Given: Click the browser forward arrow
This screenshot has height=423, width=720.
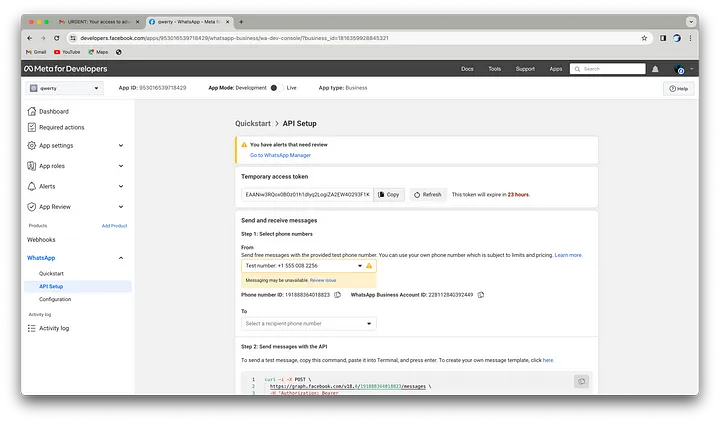Looking at the screenshot, I should (x=43, y=38).
